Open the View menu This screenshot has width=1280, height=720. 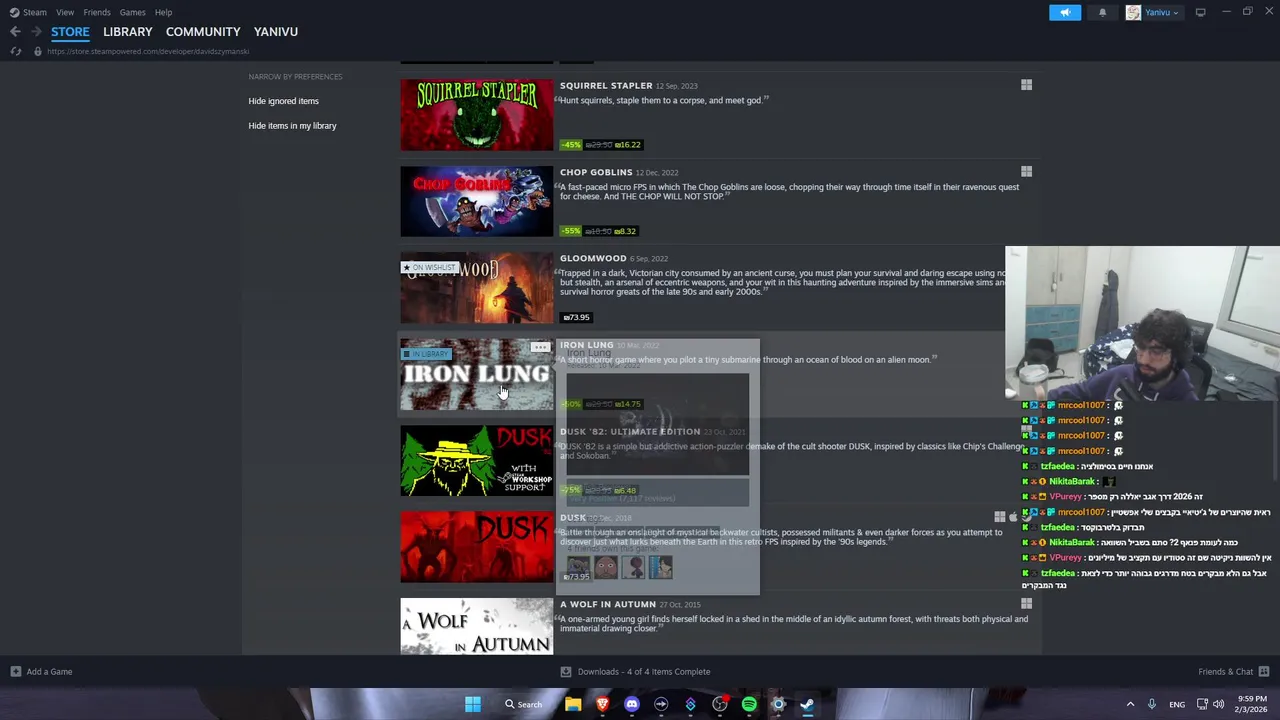pyautogui.click(x=65, y=12)
